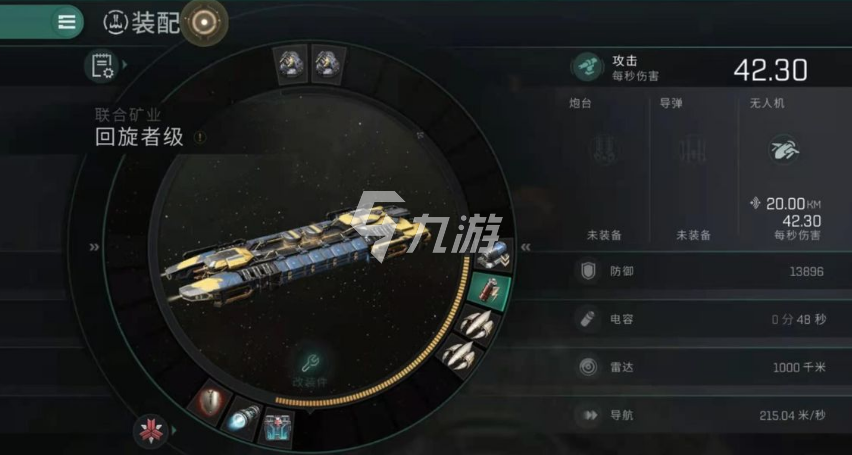Expand left panel with double-chevron arrow
The width and height of the screenshot is (852, 455).
click(95, 247)
